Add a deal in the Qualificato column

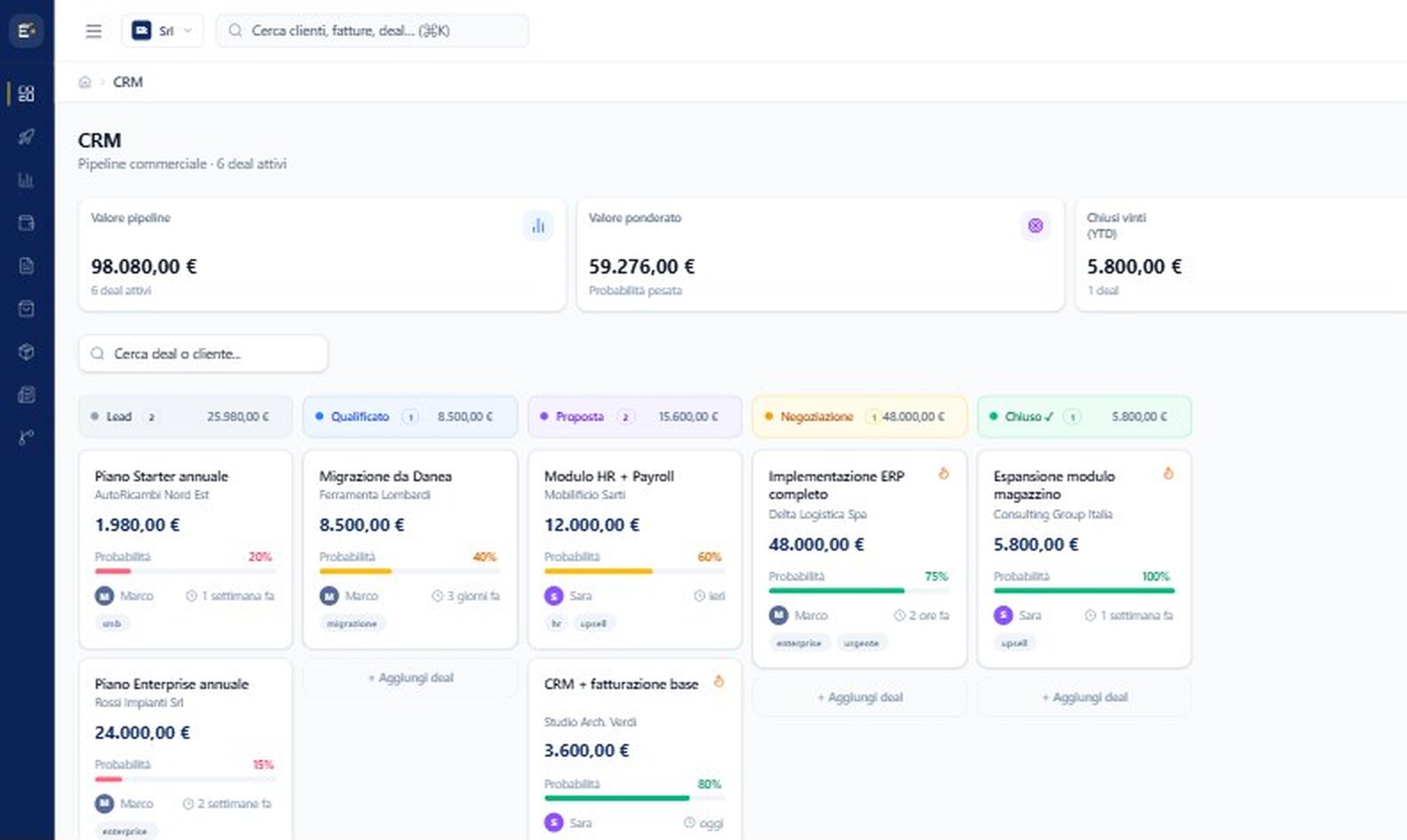click(x=410, y=678)
